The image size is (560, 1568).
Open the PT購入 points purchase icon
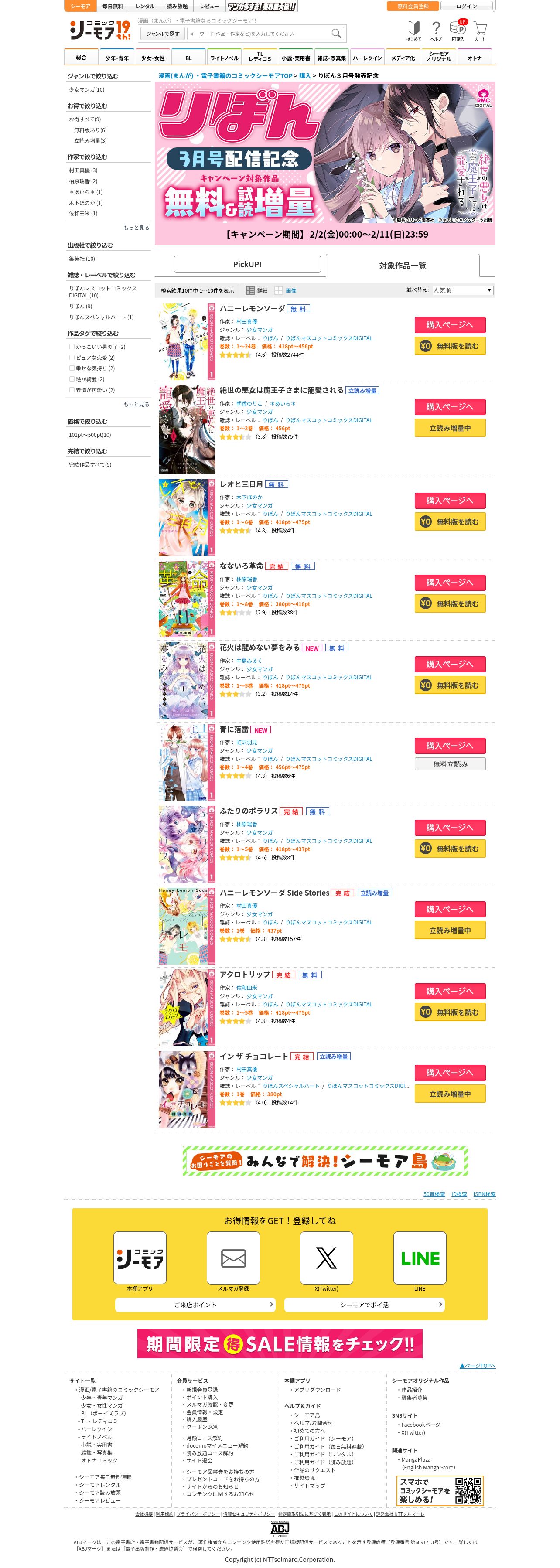[x=458, y=31]
